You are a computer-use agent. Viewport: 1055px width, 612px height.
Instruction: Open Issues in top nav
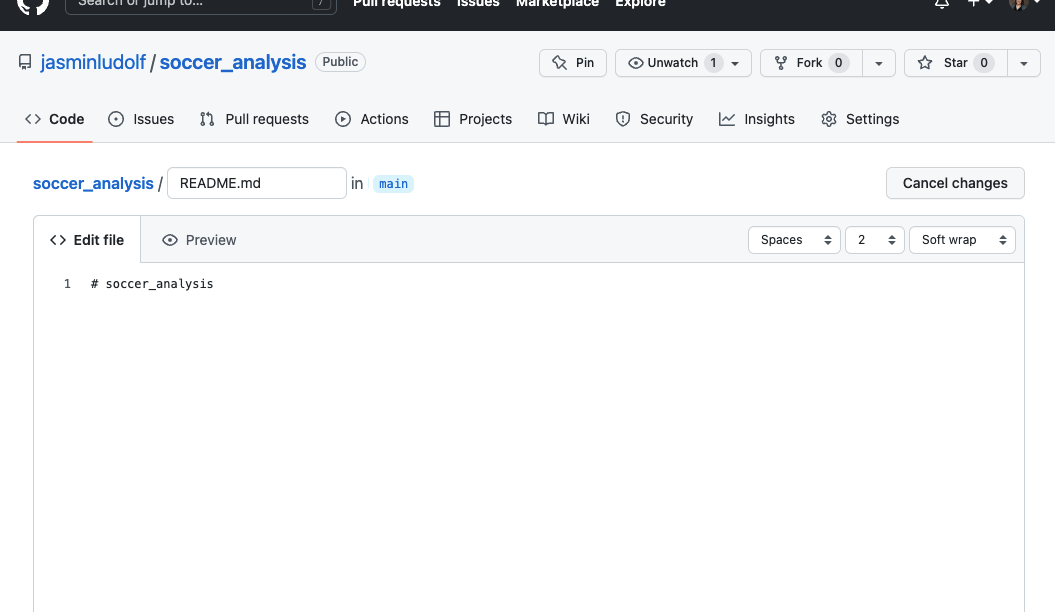pos(478,4)
